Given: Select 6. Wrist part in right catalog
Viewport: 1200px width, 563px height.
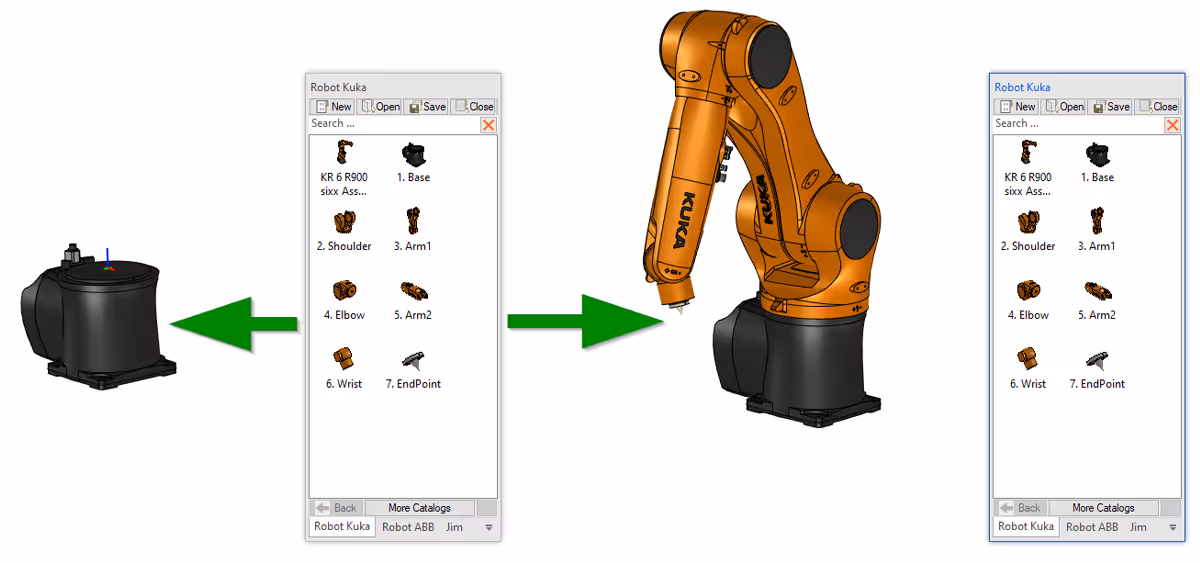Looking at the screenshot, I should (1027, 369).
